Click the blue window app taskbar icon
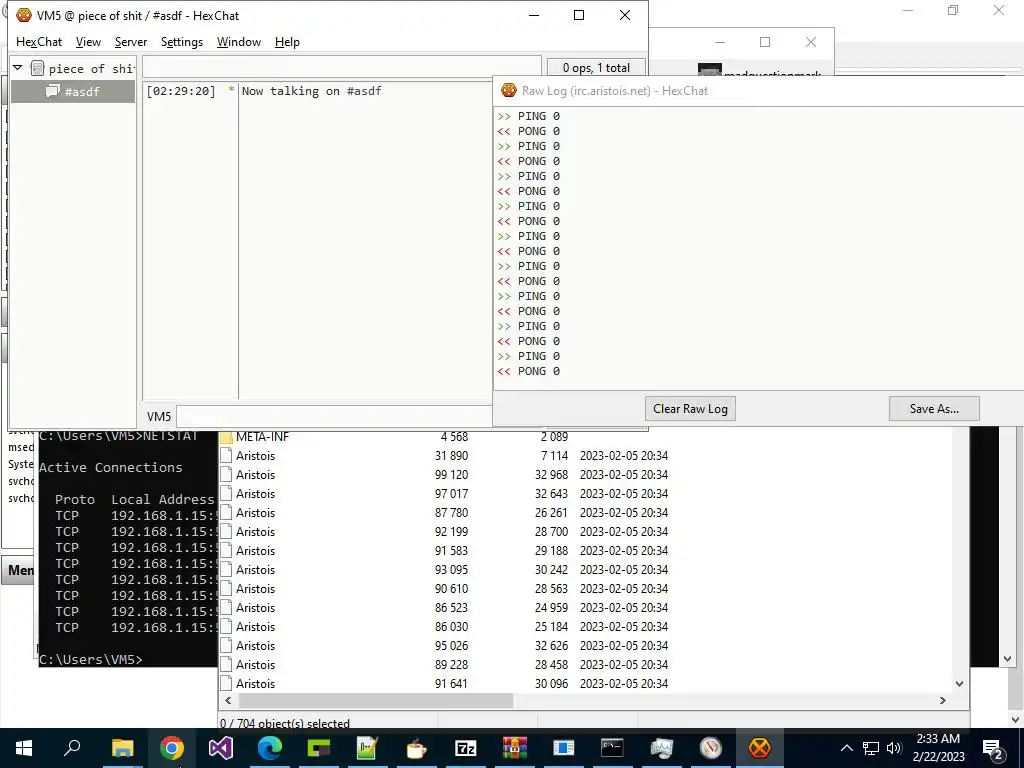Screen dimensions: 1024x768 [563, 748]
